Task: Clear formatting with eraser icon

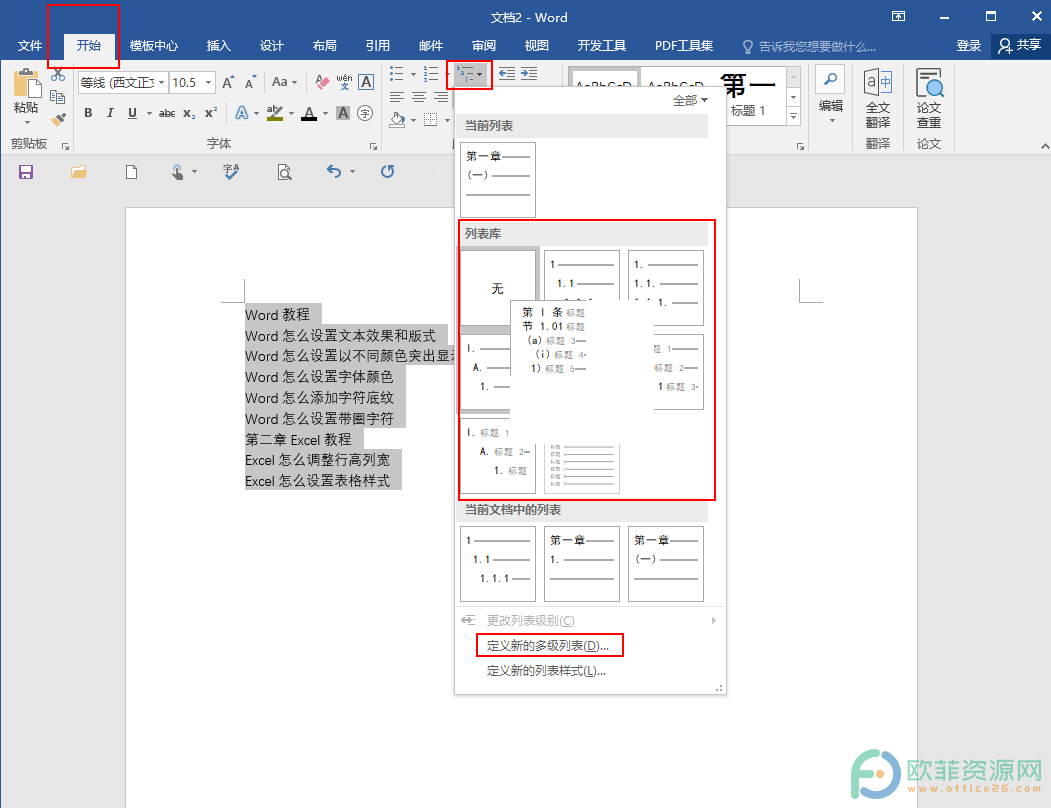Action: (x=322, y=82)
